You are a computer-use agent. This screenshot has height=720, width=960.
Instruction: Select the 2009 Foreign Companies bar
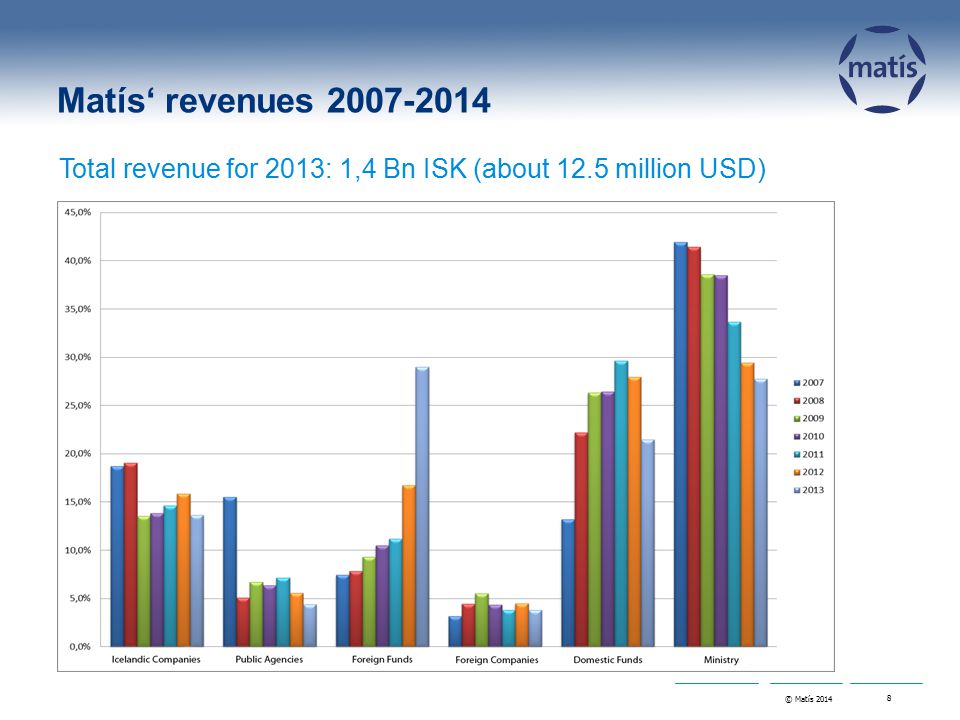tap(482, 620)
